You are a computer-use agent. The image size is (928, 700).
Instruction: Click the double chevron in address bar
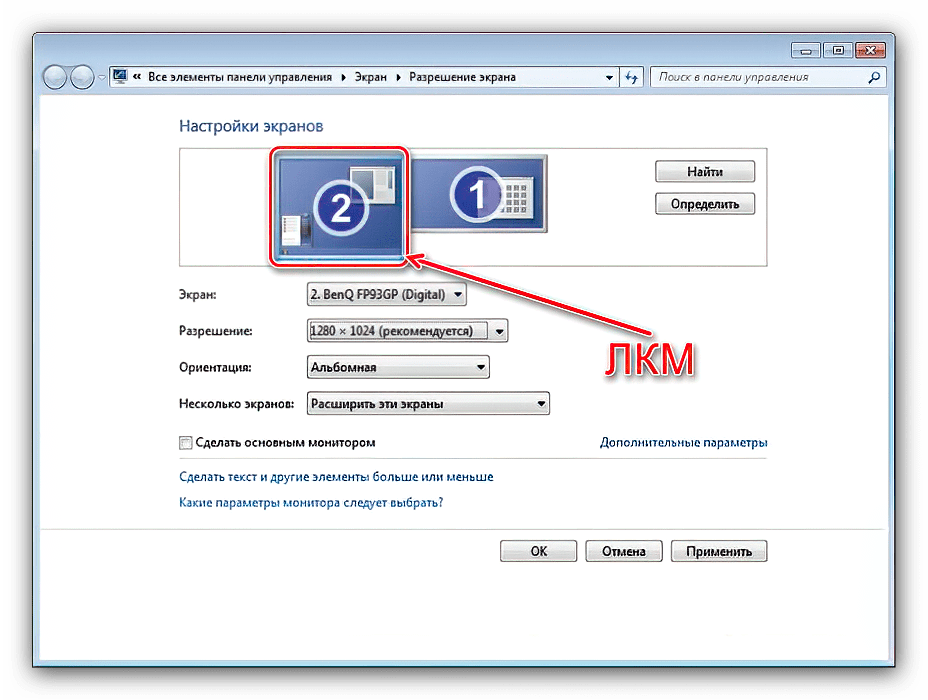click(137, 76)
